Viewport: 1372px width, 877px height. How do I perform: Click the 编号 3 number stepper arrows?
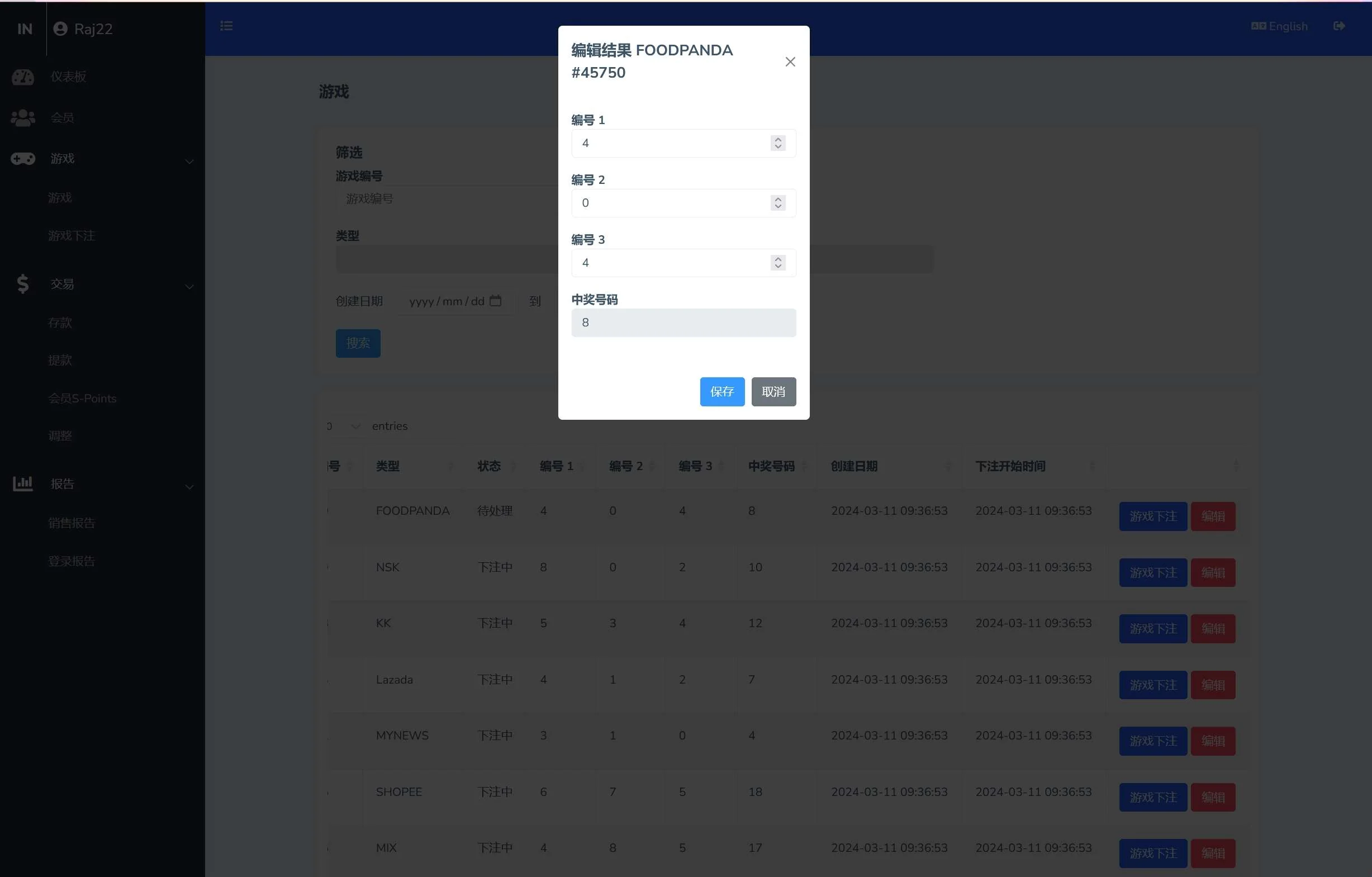(778, 263)
